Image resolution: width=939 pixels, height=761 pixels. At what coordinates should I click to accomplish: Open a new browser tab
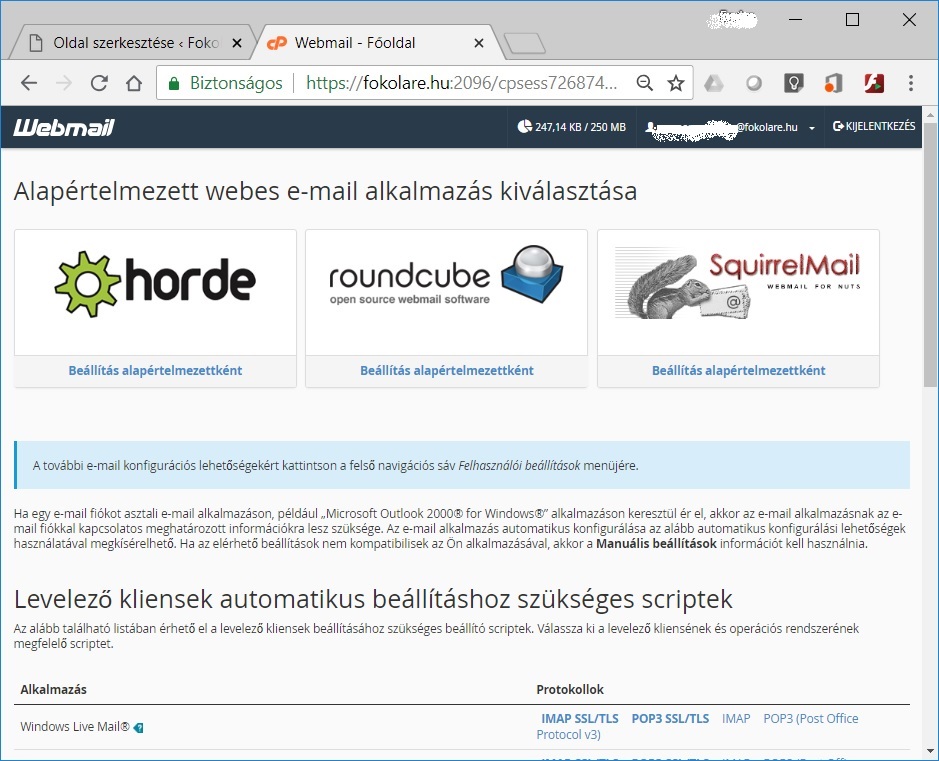pyautogui.click(x=525, y=43)
